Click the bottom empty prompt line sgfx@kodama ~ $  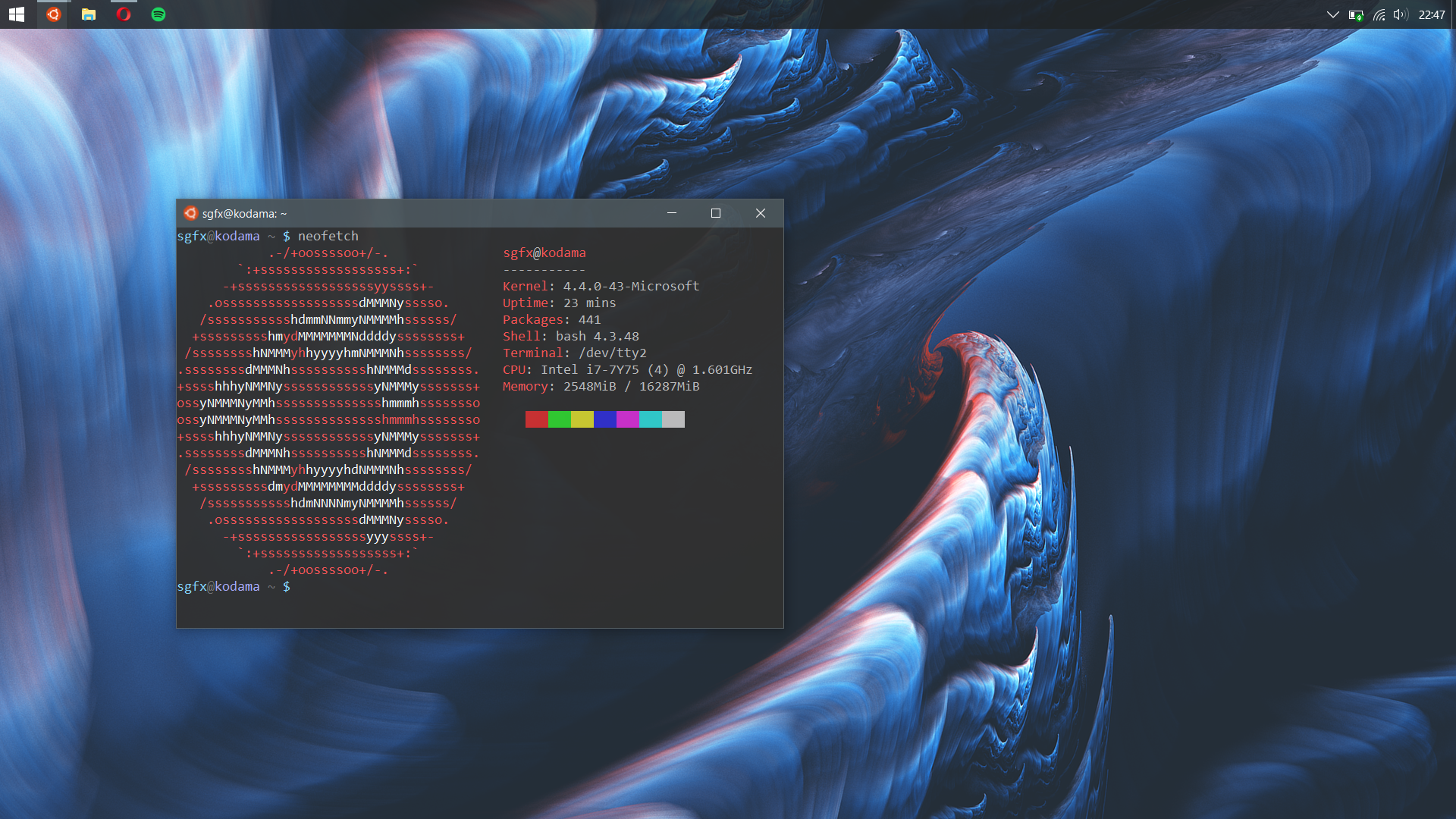click(234, 586)
